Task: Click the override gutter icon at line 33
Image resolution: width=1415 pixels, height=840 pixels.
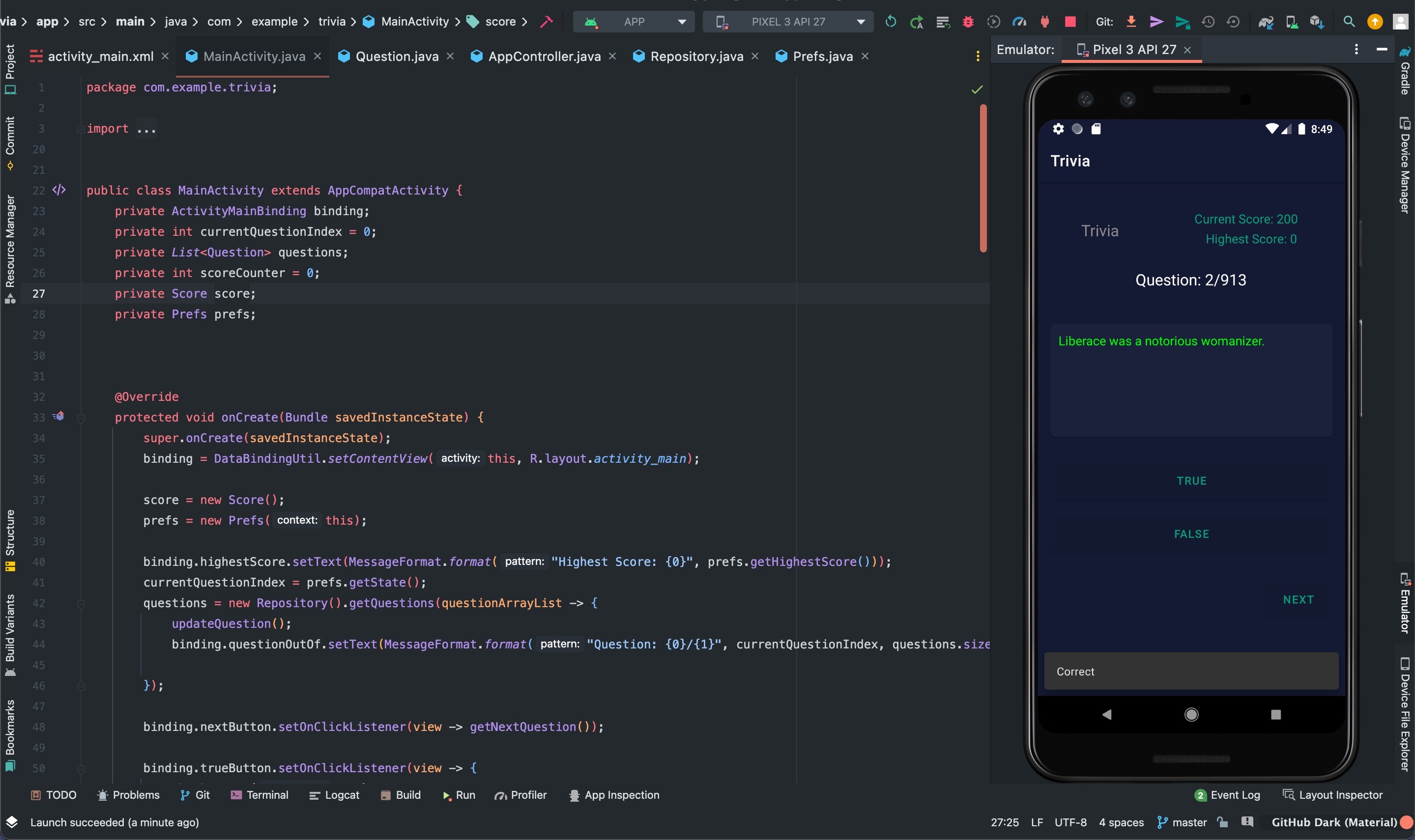Action: [x=58, y=417]
